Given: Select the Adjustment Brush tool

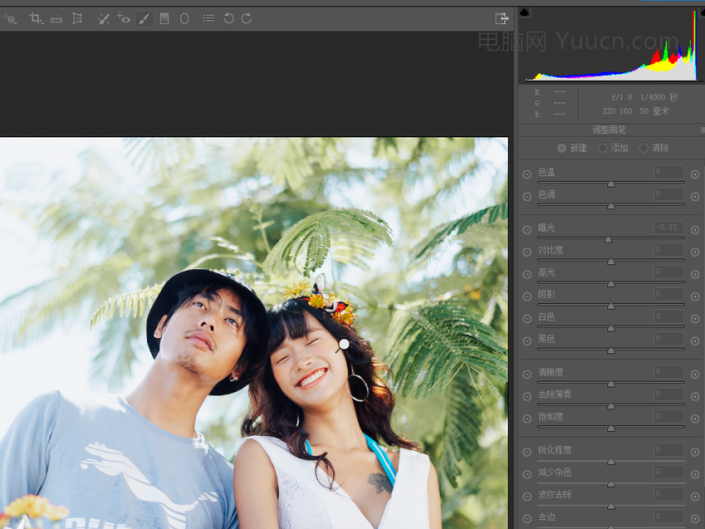Looking at the screenshot, I should [145, 18].
